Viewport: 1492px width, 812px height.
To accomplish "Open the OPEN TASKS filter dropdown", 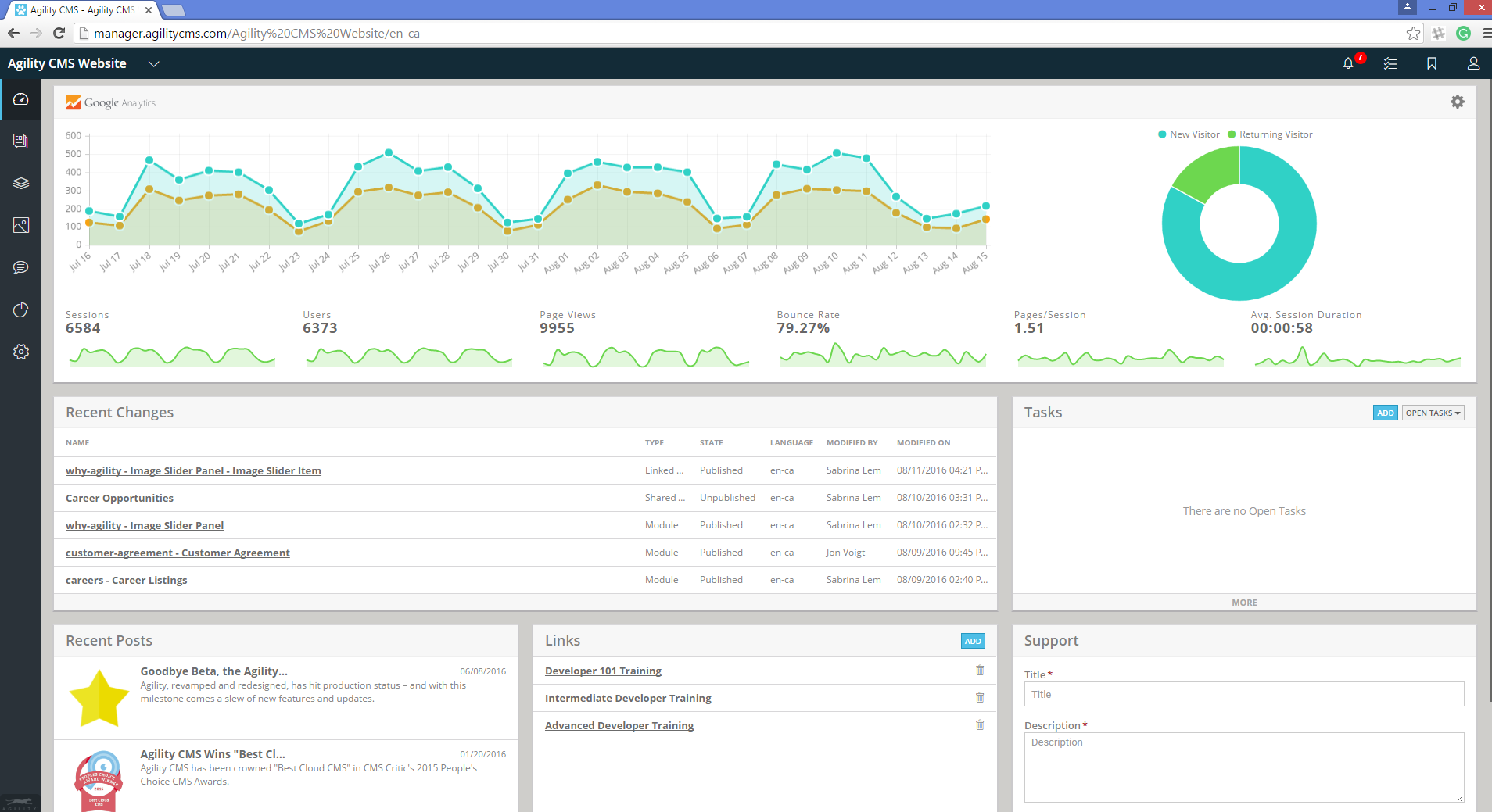I will click(1433, 413).
